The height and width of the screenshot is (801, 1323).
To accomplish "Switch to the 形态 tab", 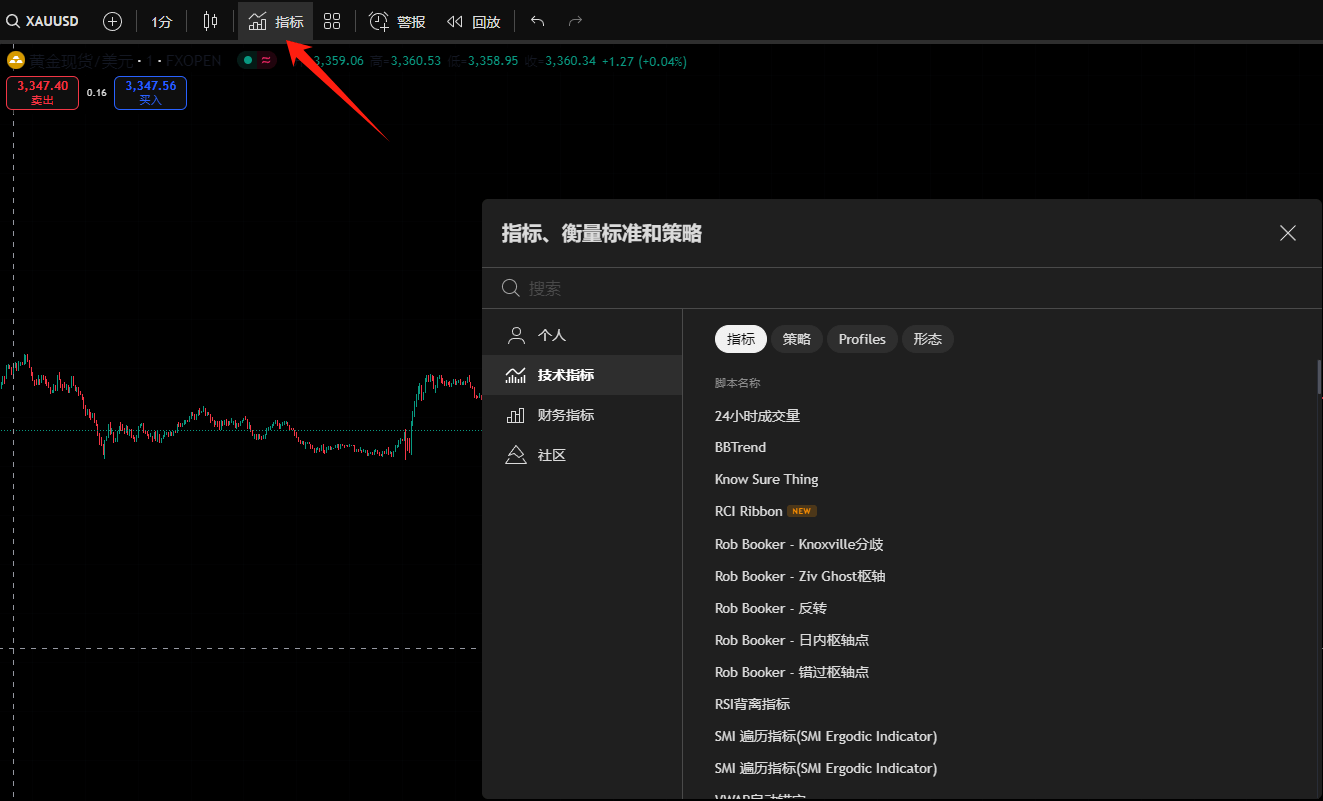I will [928, 339].
